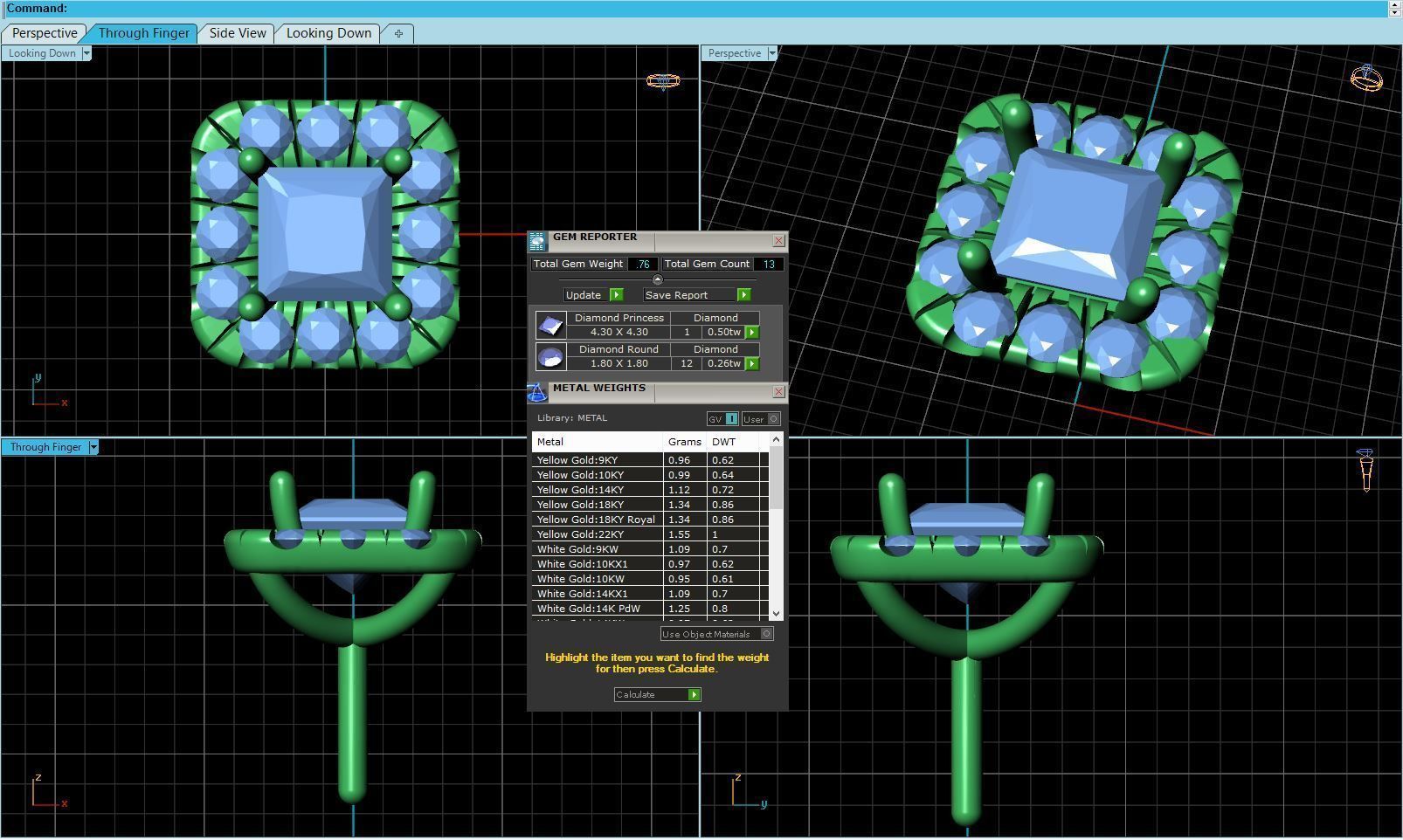Click the Diamond Round gem thumbnail icon
The width and height of the screenshot is (1403, 840).
550,357
